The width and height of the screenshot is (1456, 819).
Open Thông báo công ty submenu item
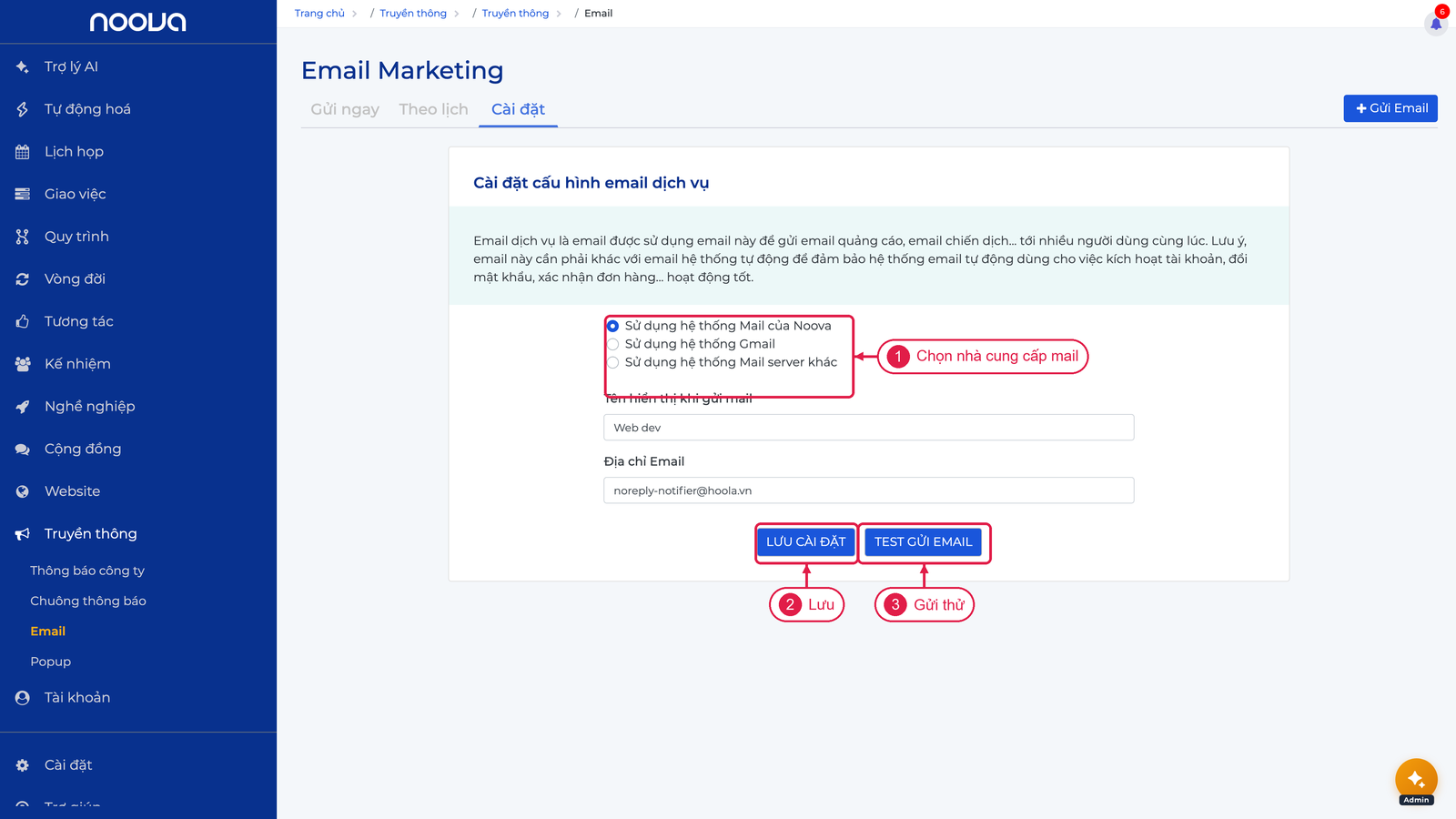pos(87,571)
